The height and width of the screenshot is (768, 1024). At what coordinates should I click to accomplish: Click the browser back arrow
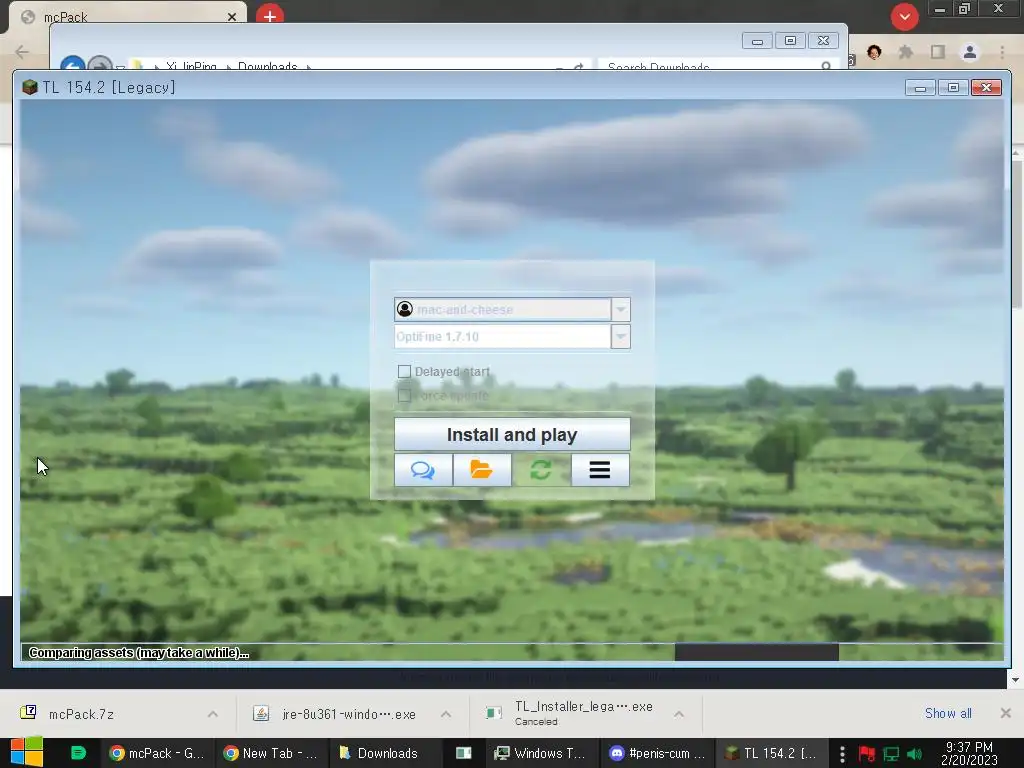point(22,52)
